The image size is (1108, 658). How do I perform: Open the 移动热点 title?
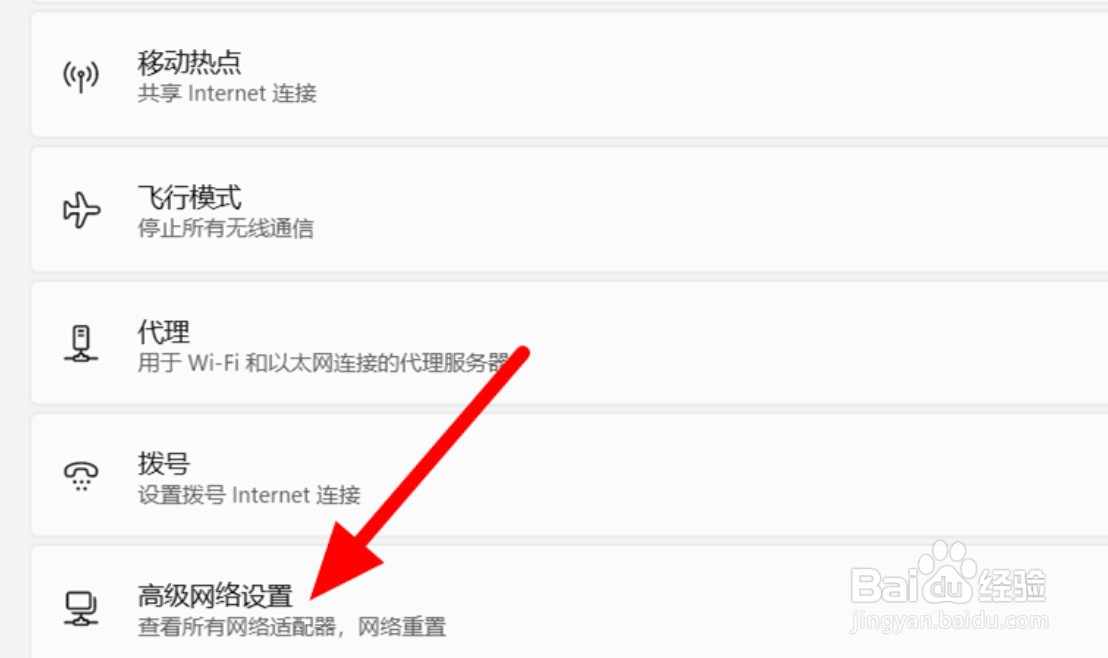[x=189, y=62]
